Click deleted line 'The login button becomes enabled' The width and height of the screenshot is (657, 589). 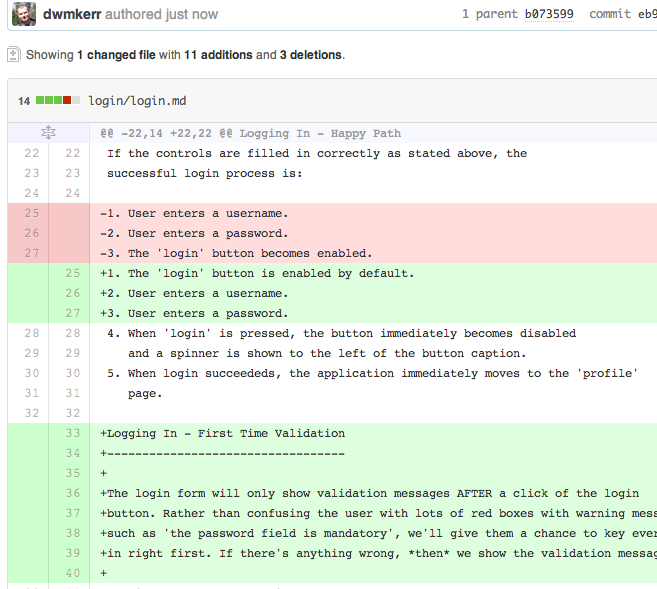click(236, 253)
